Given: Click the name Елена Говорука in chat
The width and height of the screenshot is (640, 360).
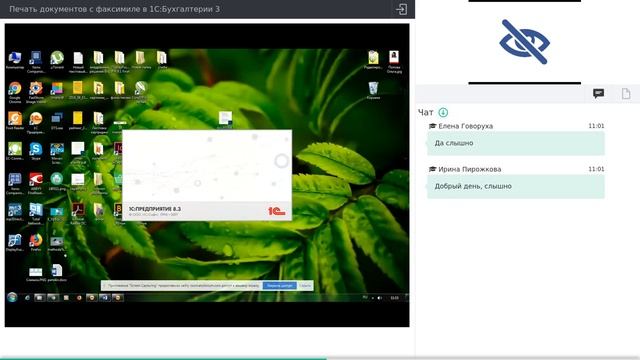Looking at the screenshot, I should pyautogui.click(x=465, y=126).
